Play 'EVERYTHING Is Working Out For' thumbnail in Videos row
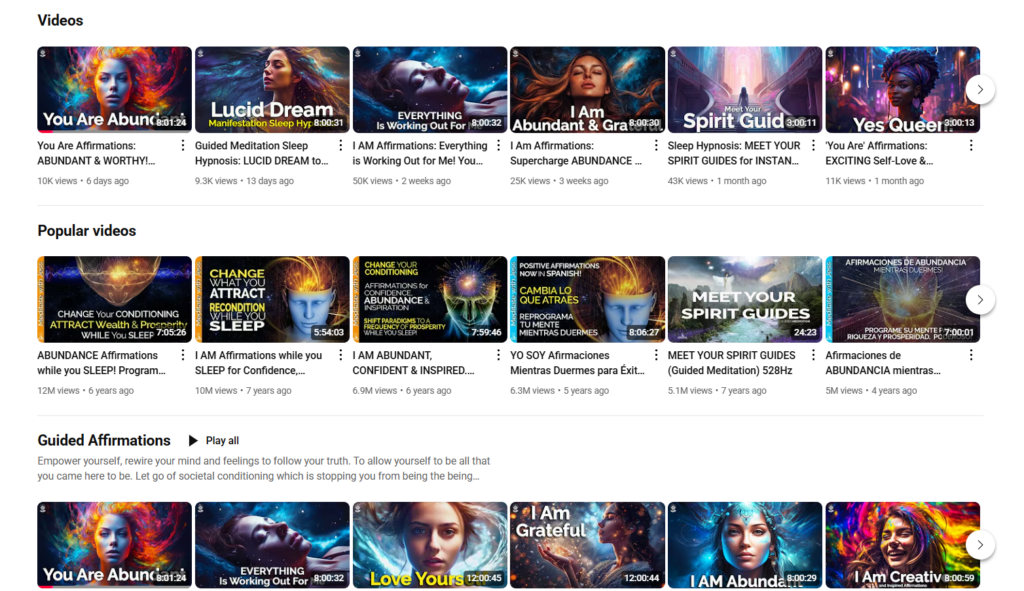 (x=430, y=89)
